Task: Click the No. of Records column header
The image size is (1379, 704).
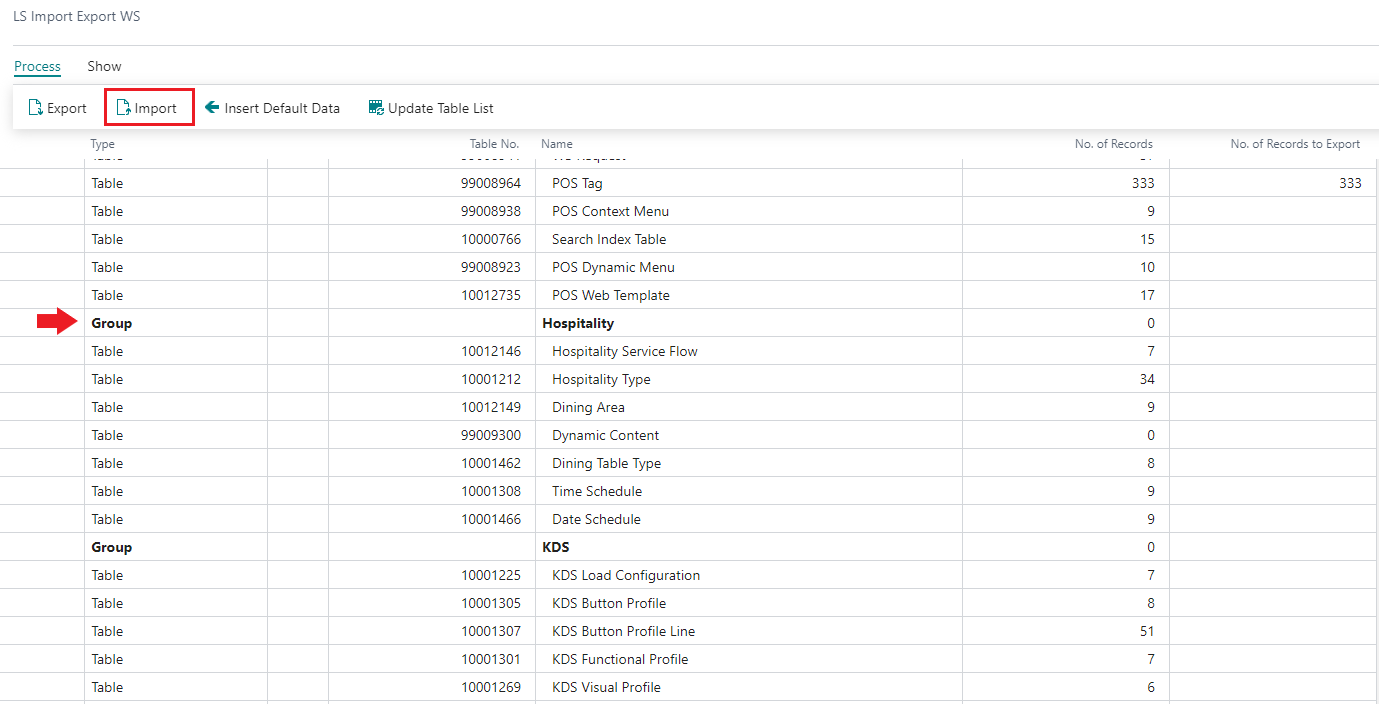Action: pyautogui.click(x=1113, y=144)
